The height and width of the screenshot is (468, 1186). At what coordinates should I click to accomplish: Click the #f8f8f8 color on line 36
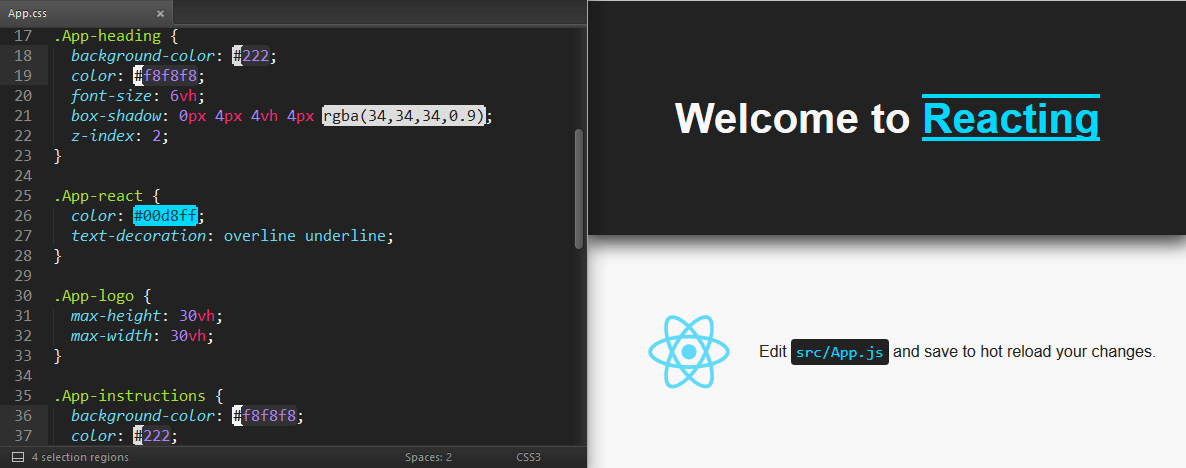[265, 415]
